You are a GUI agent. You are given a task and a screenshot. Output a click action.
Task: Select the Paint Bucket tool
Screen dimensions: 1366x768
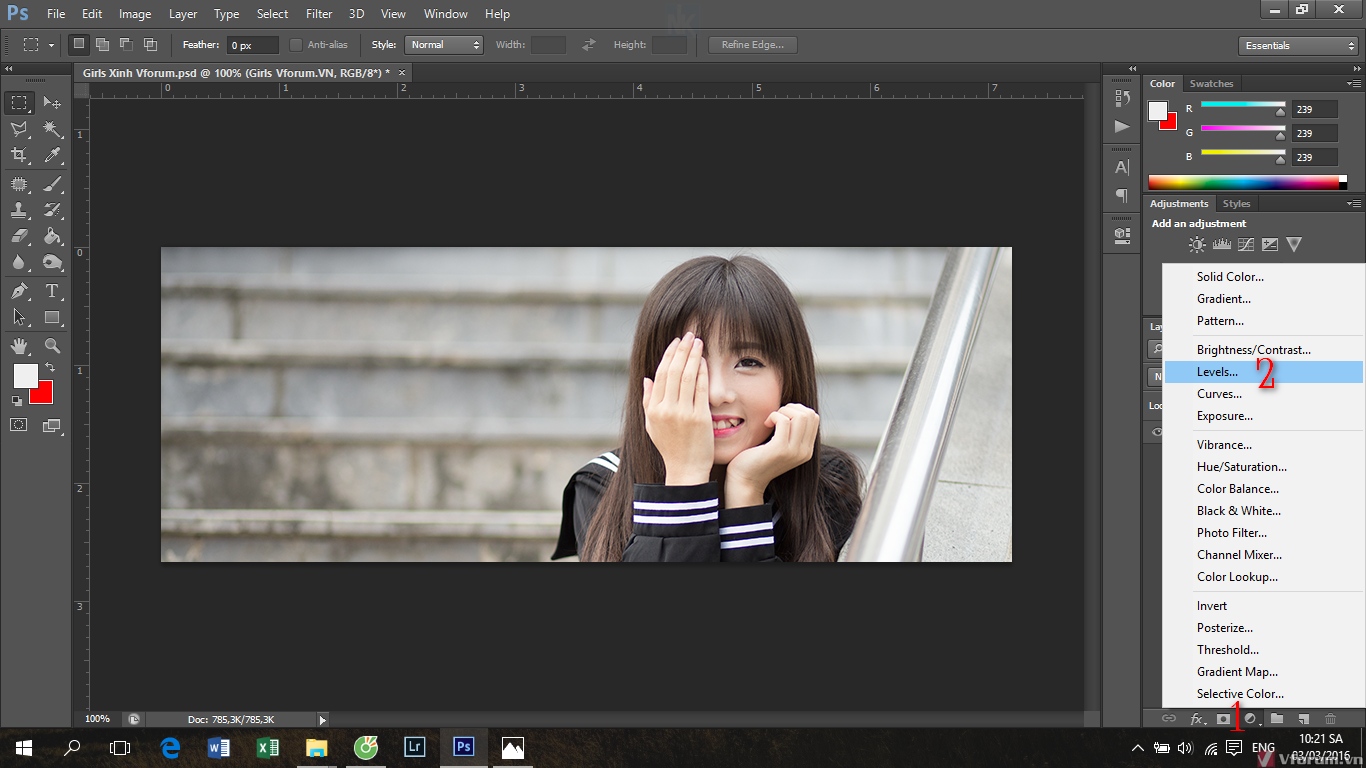coord(52,236)
